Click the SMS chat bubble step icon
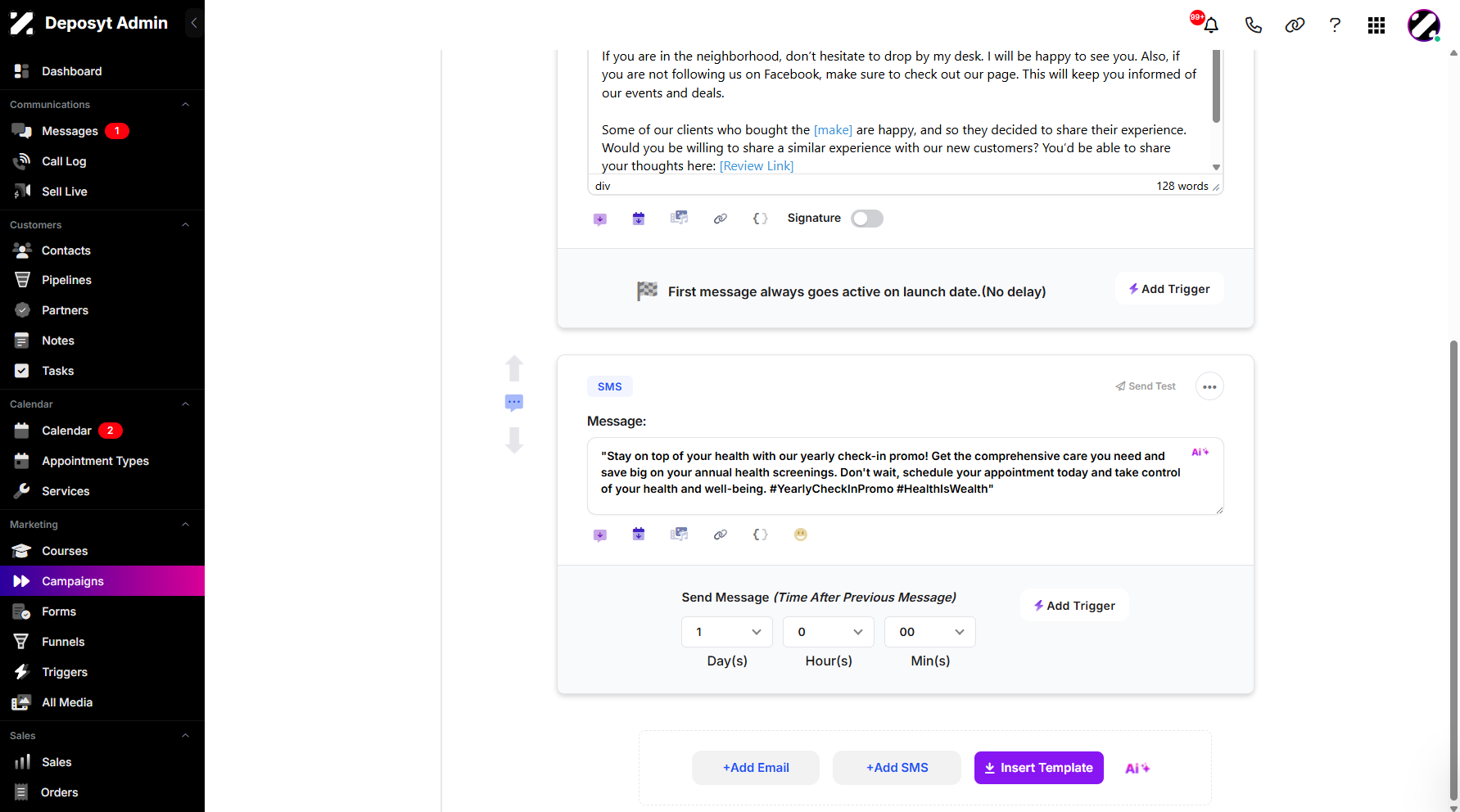The image size is (1460, 812). pos(514,402)
